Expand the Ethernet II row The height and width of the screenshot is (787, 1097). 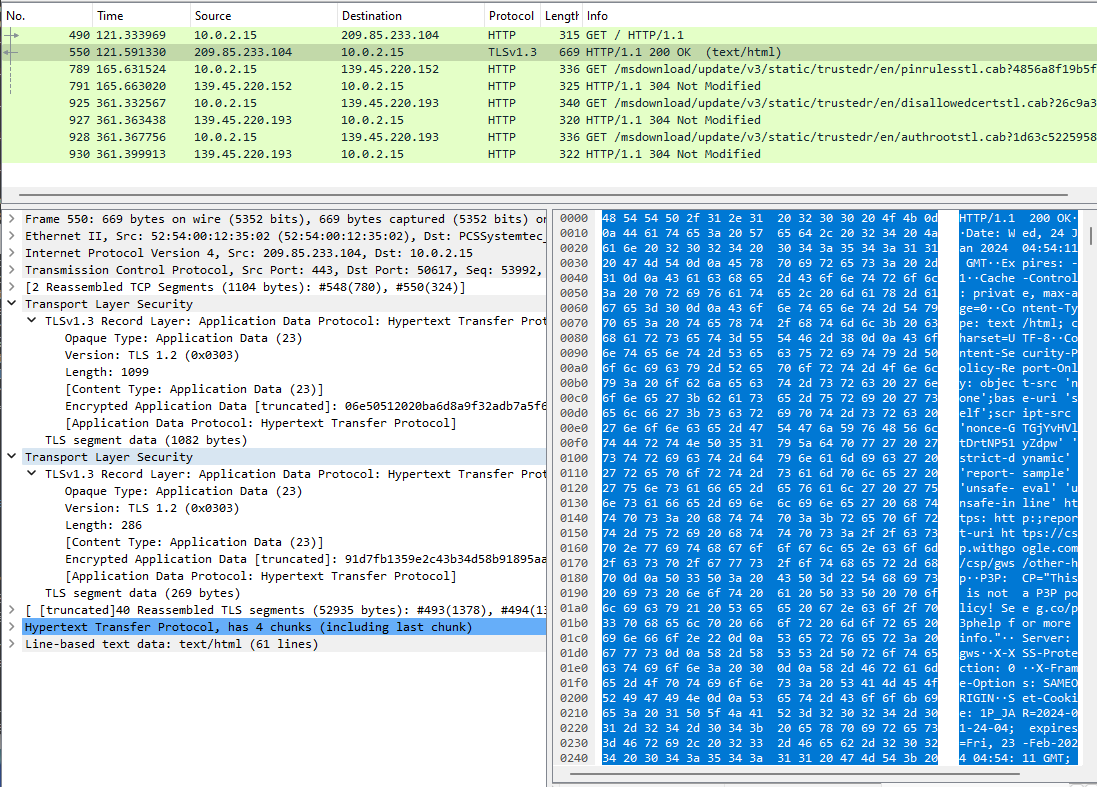coord(12,236)
